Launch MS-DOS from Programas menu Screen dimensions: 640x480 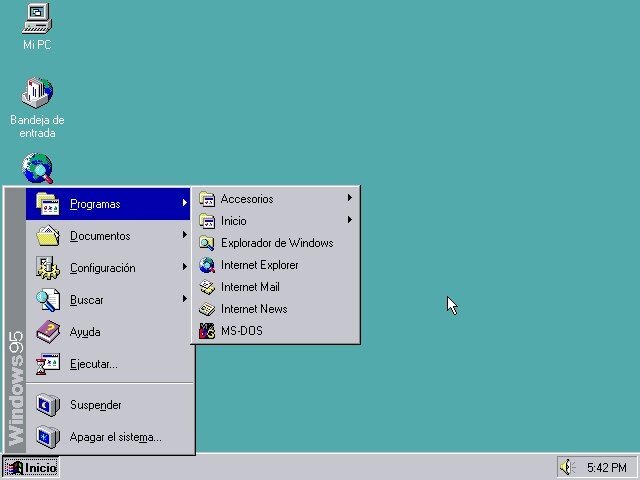click(x=276, y=331)
